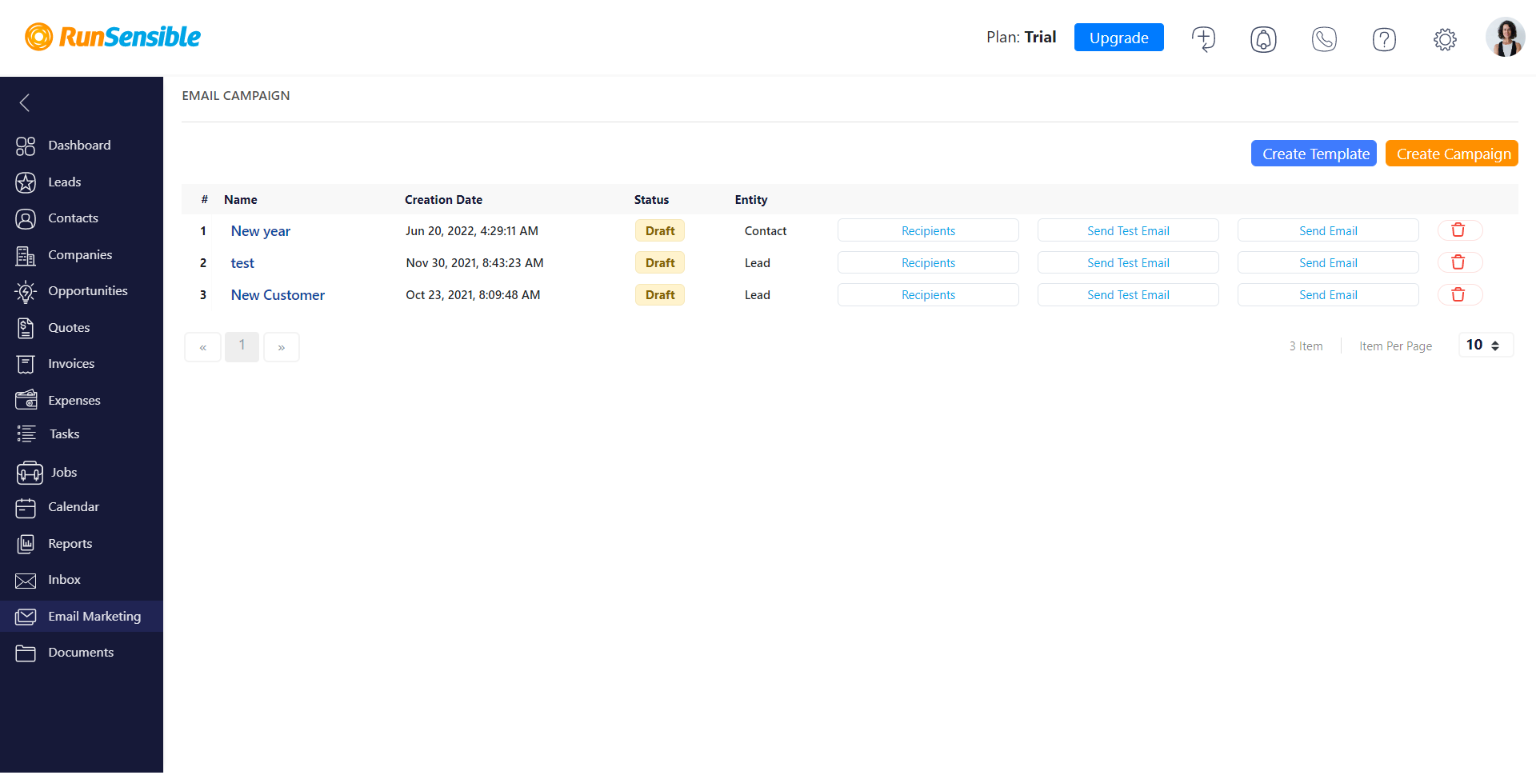Screen dimensions: 1536x775
Task: Open the Documents folder icon
Action: (x=26, y=653)
